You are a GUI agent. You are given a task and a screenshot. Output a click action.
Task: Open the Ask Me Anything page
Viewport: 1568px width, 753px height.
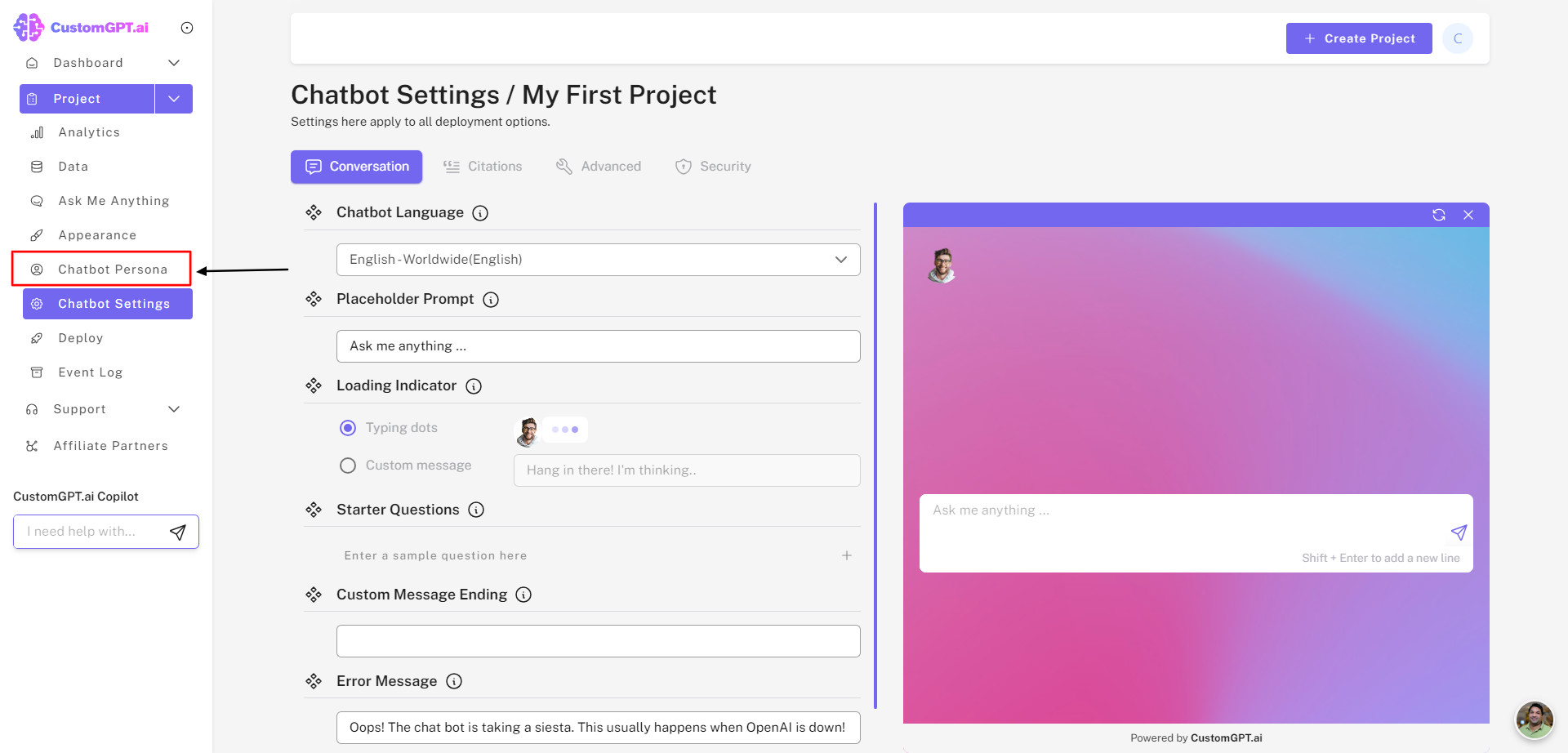(114, 201)
